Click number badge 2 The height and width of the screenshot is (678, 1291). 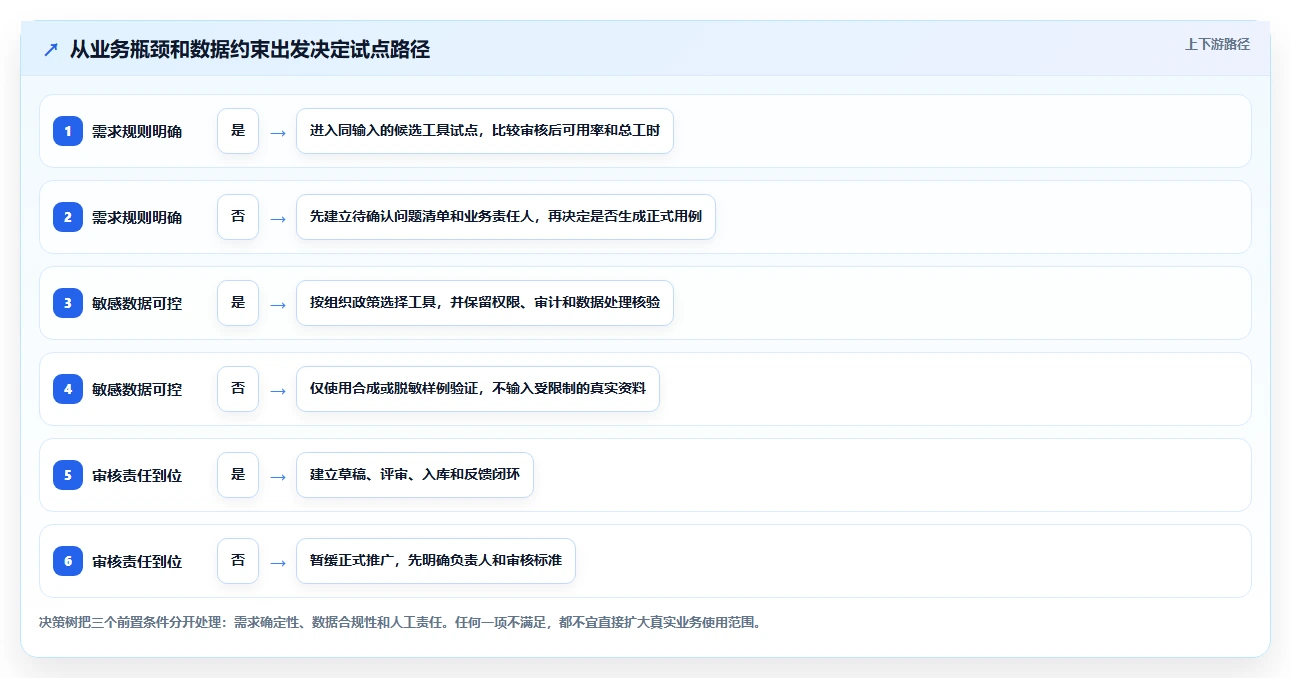(x=68, y=217)
